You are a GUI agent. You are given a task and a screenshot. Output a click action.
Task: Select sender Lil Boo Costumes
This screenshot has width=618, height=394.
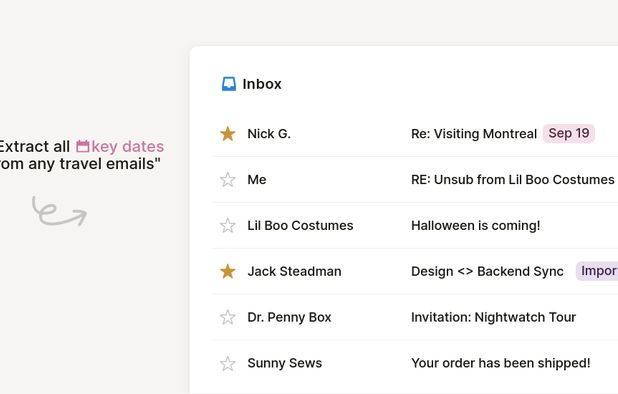300,226
